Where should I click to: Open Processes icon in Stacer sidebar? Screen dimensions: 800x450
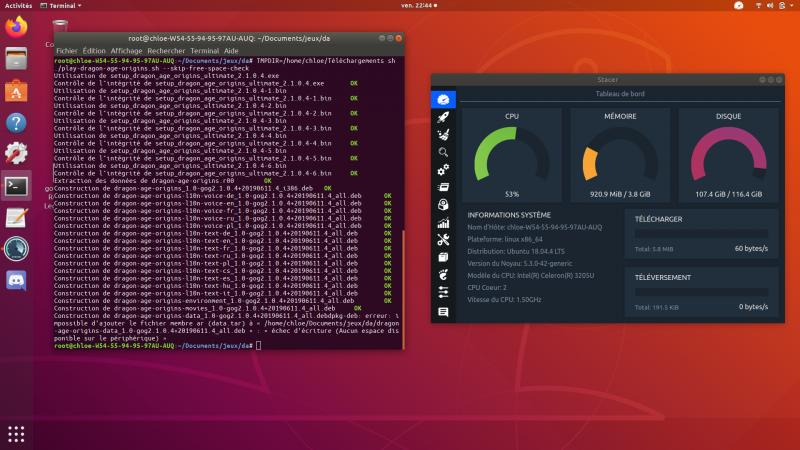pos(443,187)
